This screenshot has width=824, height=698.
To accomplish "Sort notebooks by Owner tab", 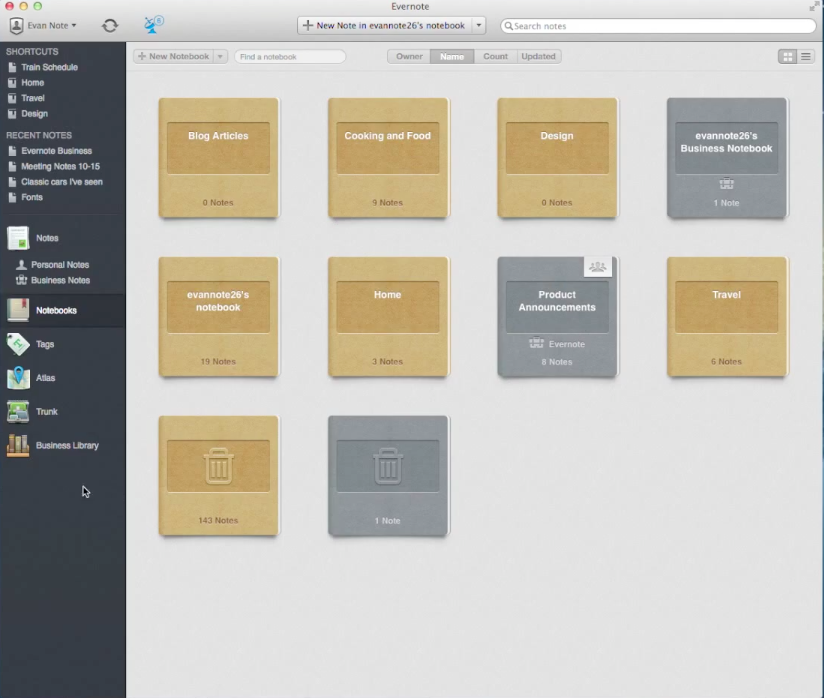I will coord(409,57).
